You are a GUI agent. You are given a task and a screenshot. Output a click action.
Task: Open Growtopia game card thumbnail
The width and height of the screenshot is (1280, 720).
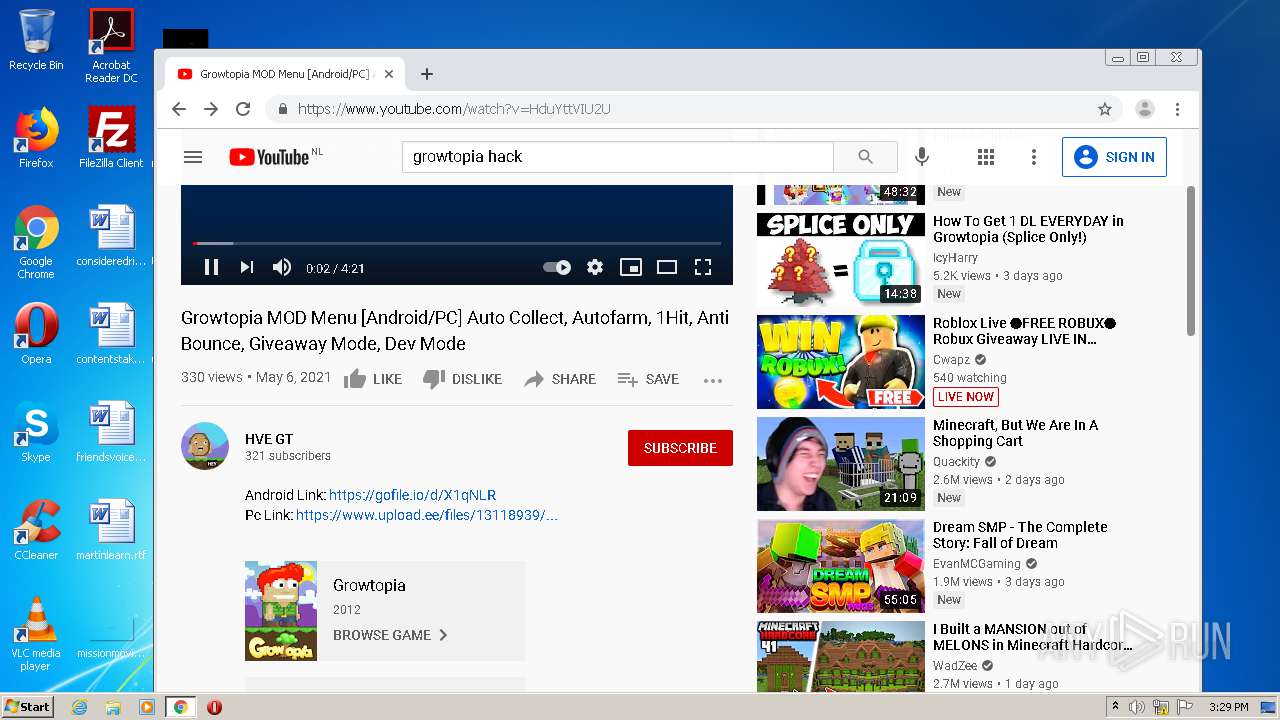pos(281,610)
